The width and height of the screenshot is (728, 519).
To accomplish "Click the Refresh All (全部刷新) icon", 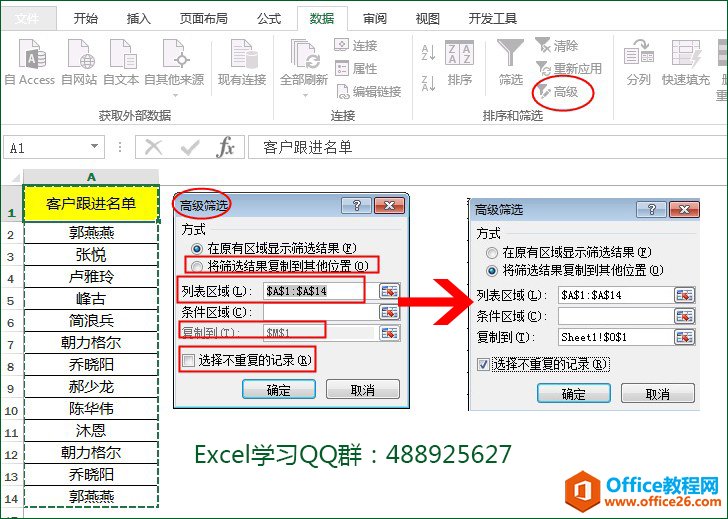I will pos(304,54).
